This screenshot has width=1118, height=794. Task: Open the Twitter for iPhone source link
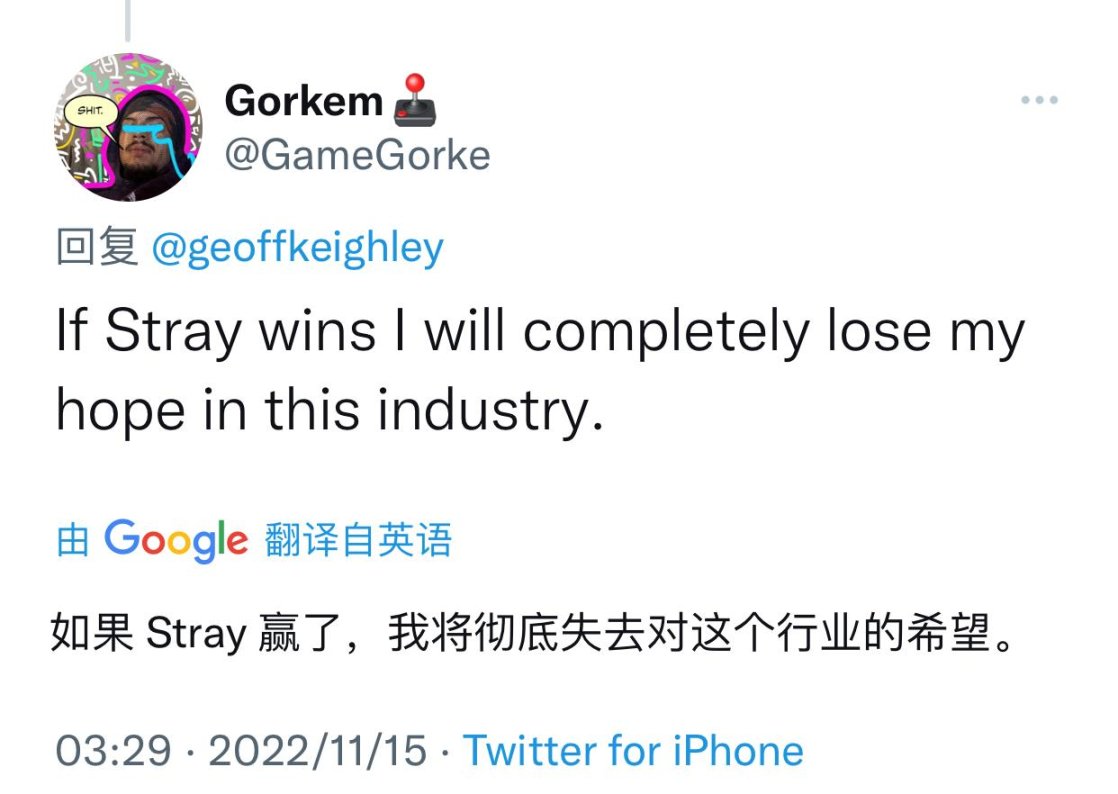coord(633,751)
